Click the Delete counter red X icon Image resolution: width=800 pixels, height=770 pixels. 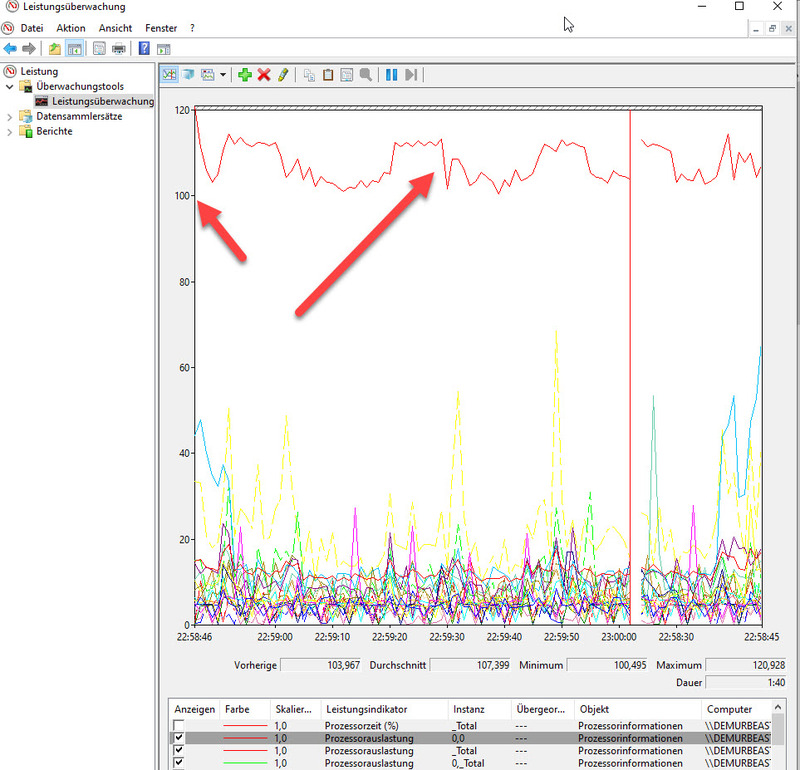[x=263, y=74]
